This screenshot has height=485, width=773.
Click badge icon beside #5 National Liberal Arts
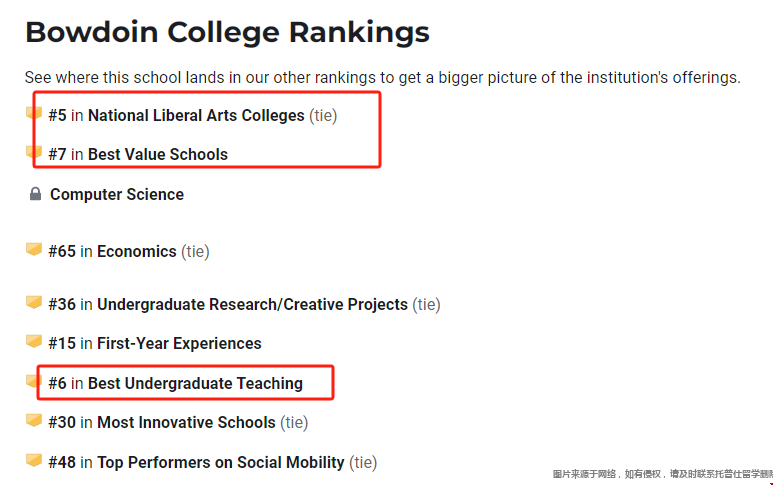click(x=34, y=113)
